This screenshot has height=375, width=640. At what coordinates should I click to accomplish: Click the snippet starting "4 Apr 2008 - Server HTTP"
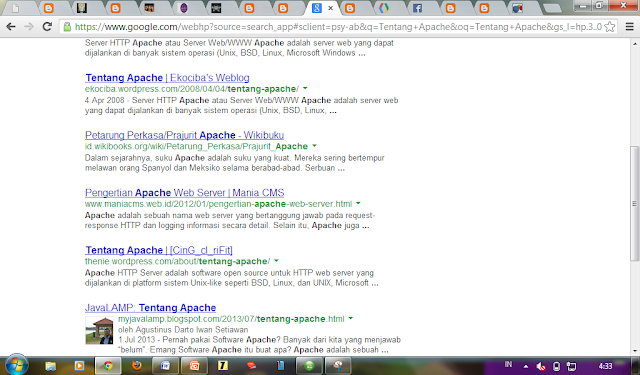tap(241, 105)
